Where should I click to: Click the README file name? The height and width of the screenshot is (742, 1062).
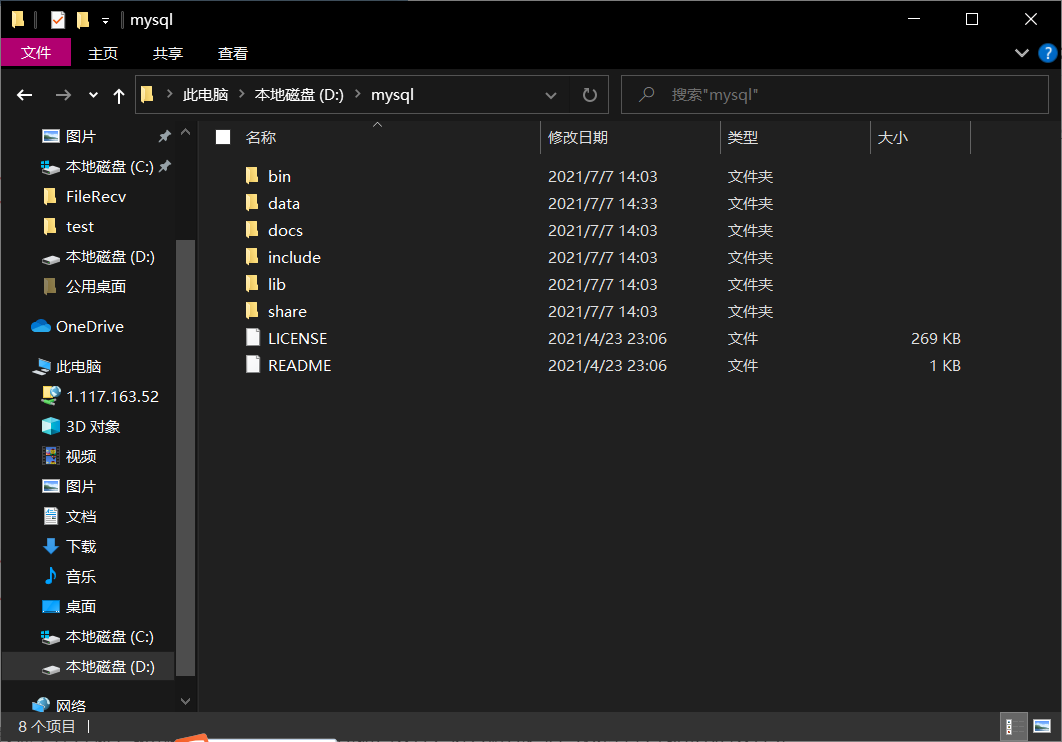(299, 366)
